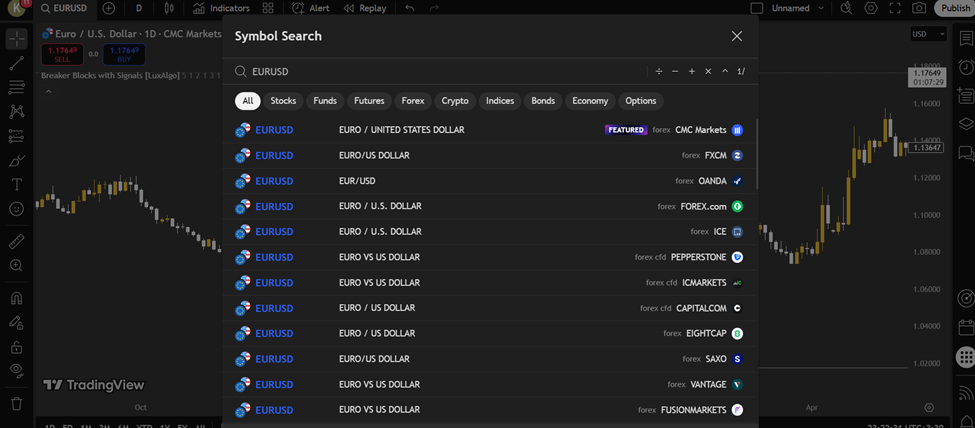
Task: Open the indicator templates grid
Action: (268, 8)
